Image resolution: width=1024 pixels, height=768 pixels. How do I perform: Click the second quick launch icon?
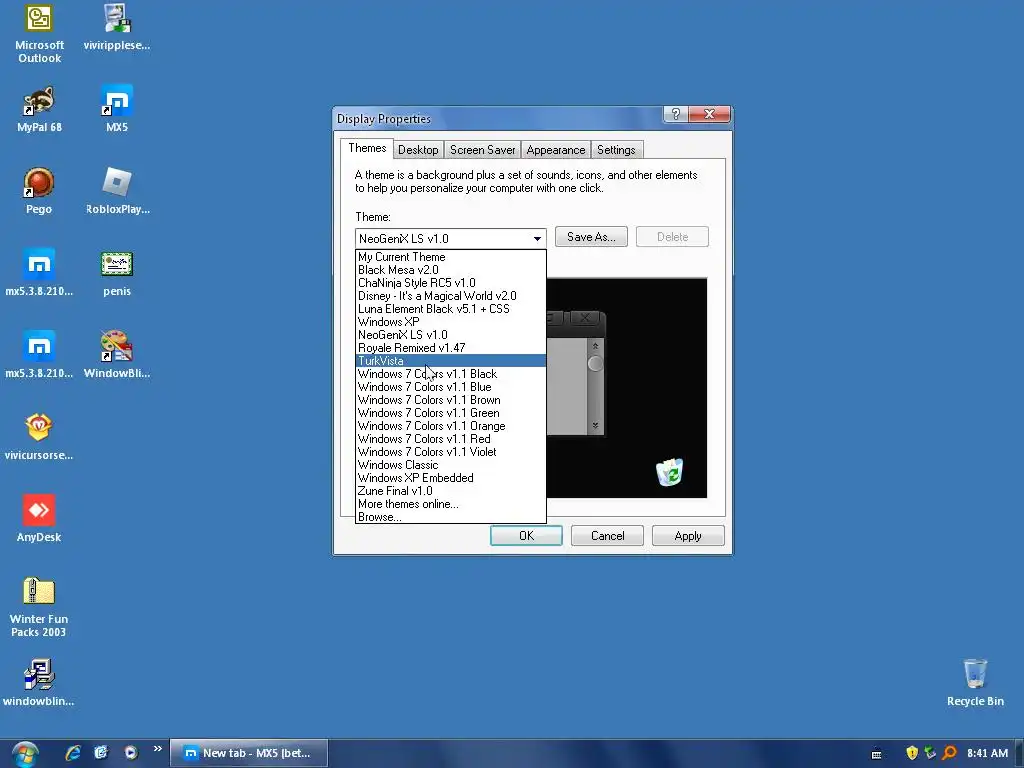(101, 753)
